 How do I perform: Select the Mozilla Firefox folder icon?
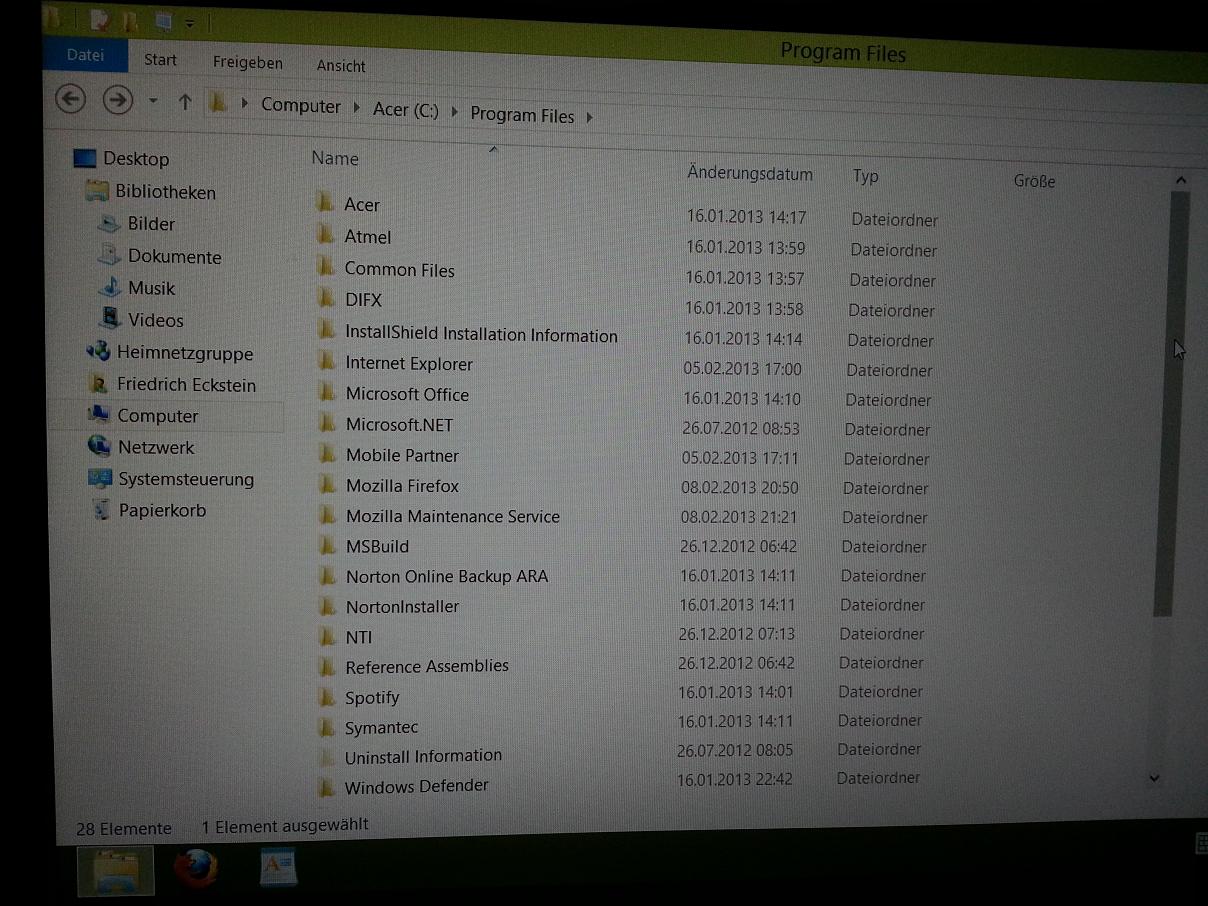(x=327, y=485)
